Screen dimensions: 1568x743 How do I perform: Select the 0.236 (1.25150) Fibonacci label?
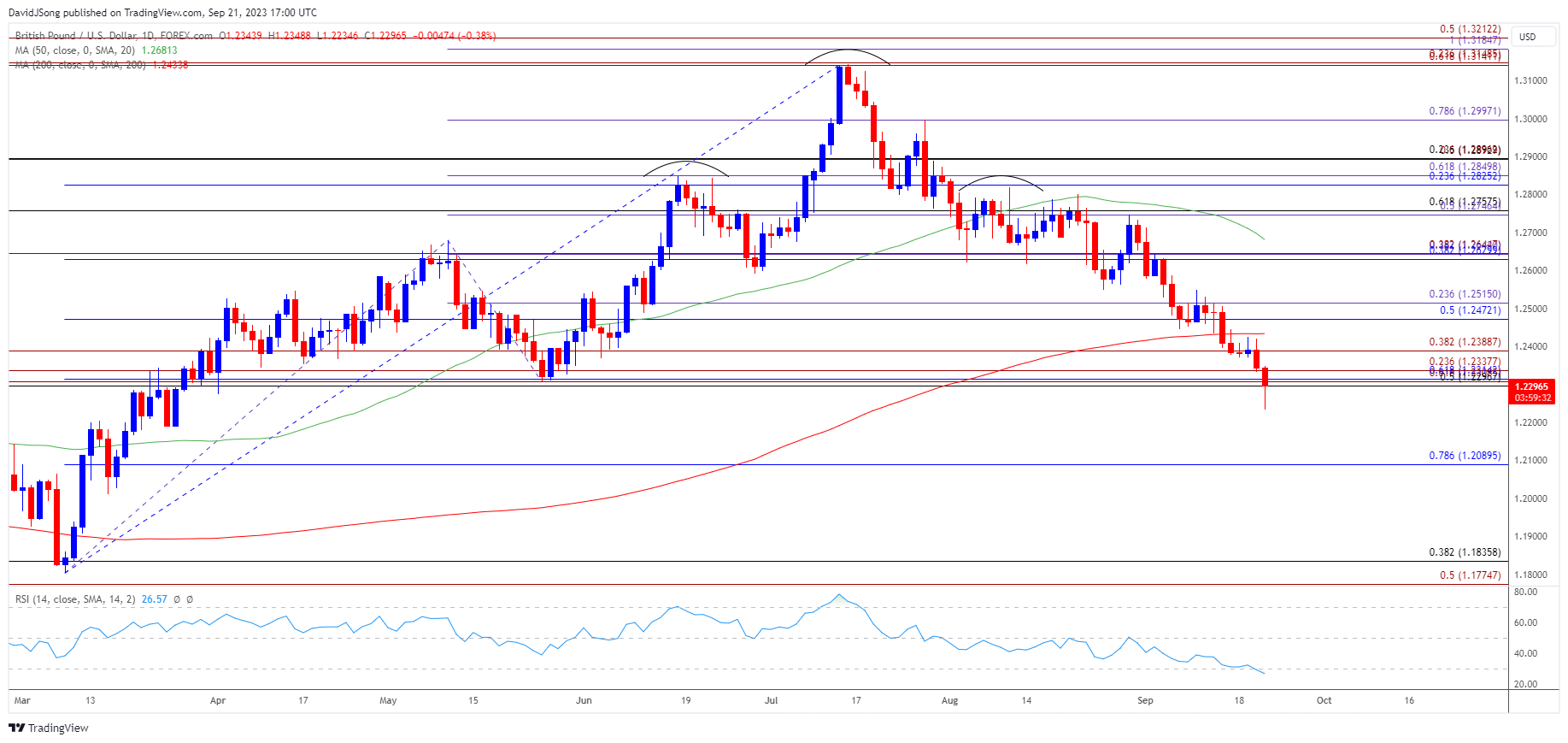[1465, 294]
